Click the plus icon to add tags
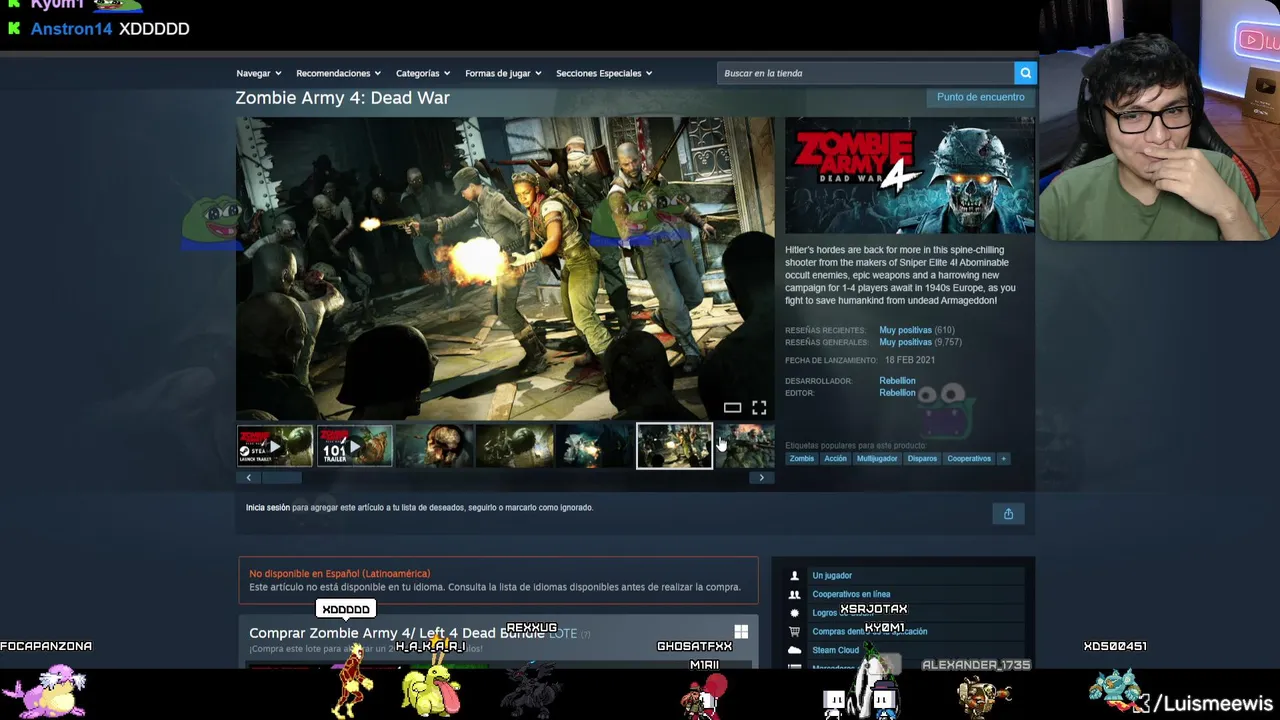This screenshot has width=1280, height=720. [1003, 459]
